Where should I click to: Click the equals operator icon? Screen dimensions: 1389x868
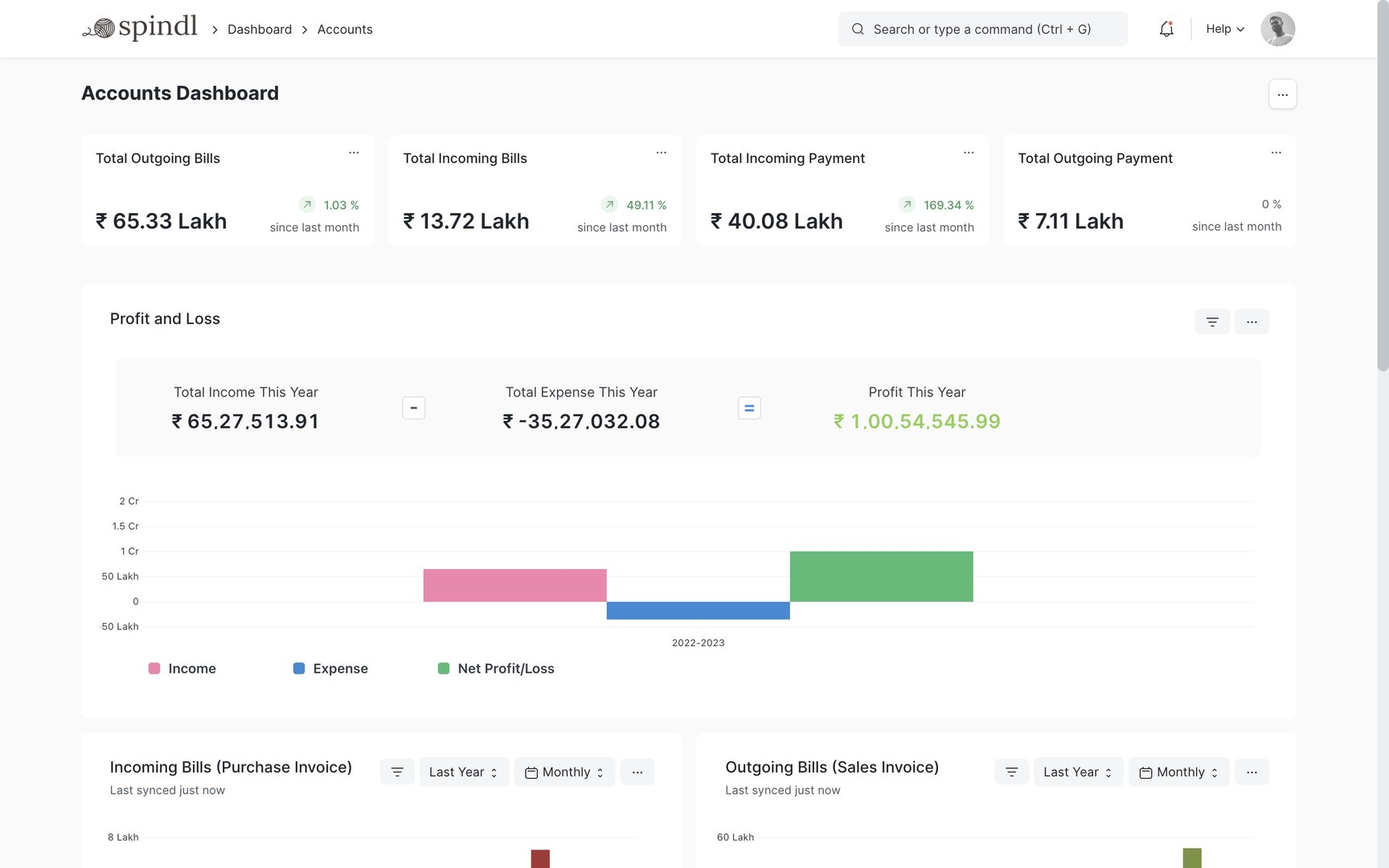(749, 407)
